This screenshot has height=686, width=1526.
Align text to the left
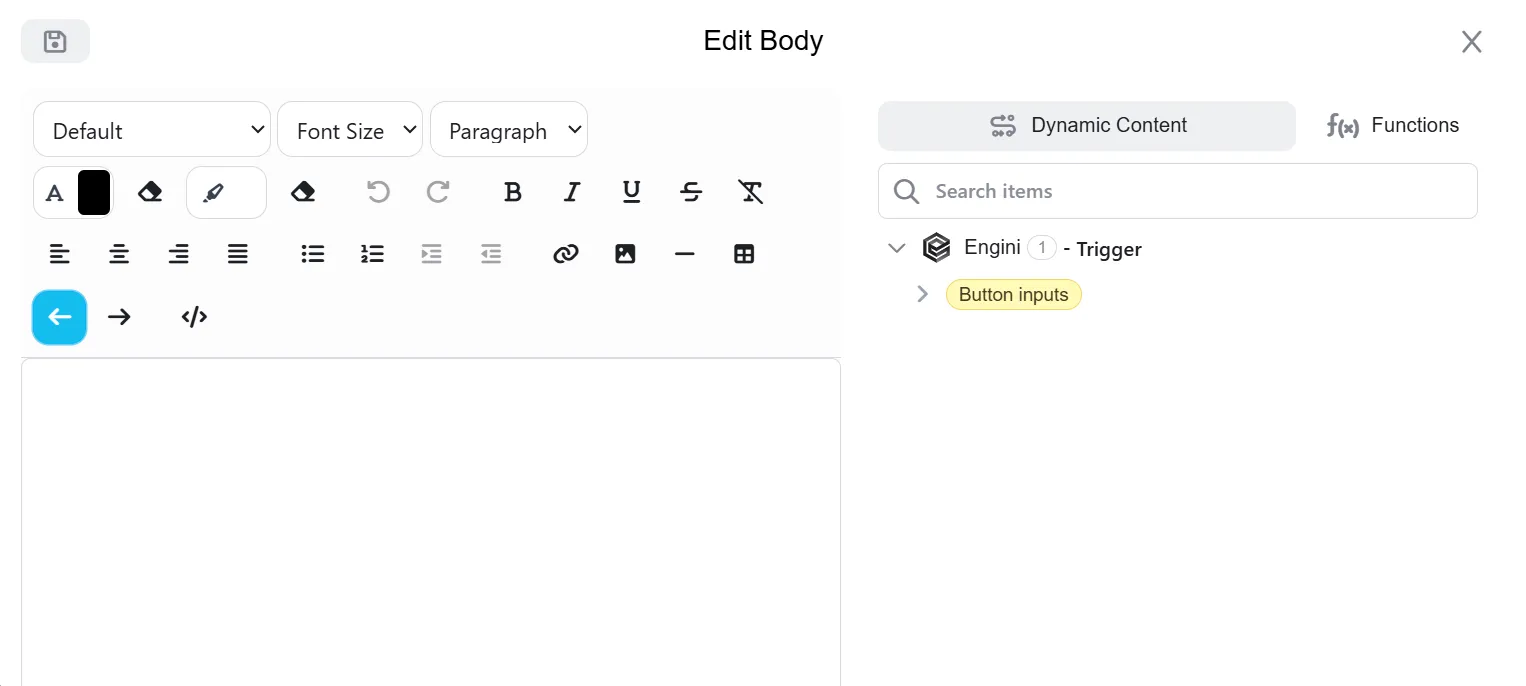pos(60,255)
